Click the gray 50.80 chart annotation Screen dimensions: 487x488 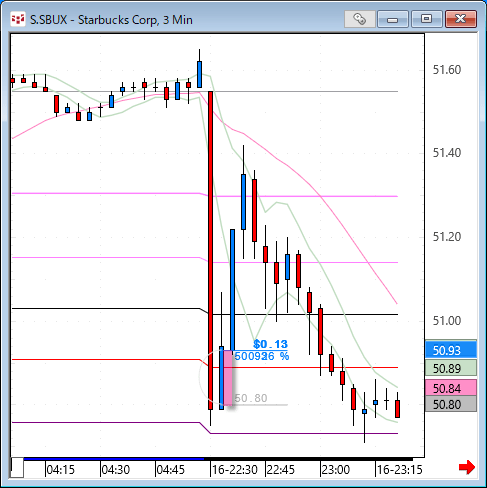[x=251, y=398]
